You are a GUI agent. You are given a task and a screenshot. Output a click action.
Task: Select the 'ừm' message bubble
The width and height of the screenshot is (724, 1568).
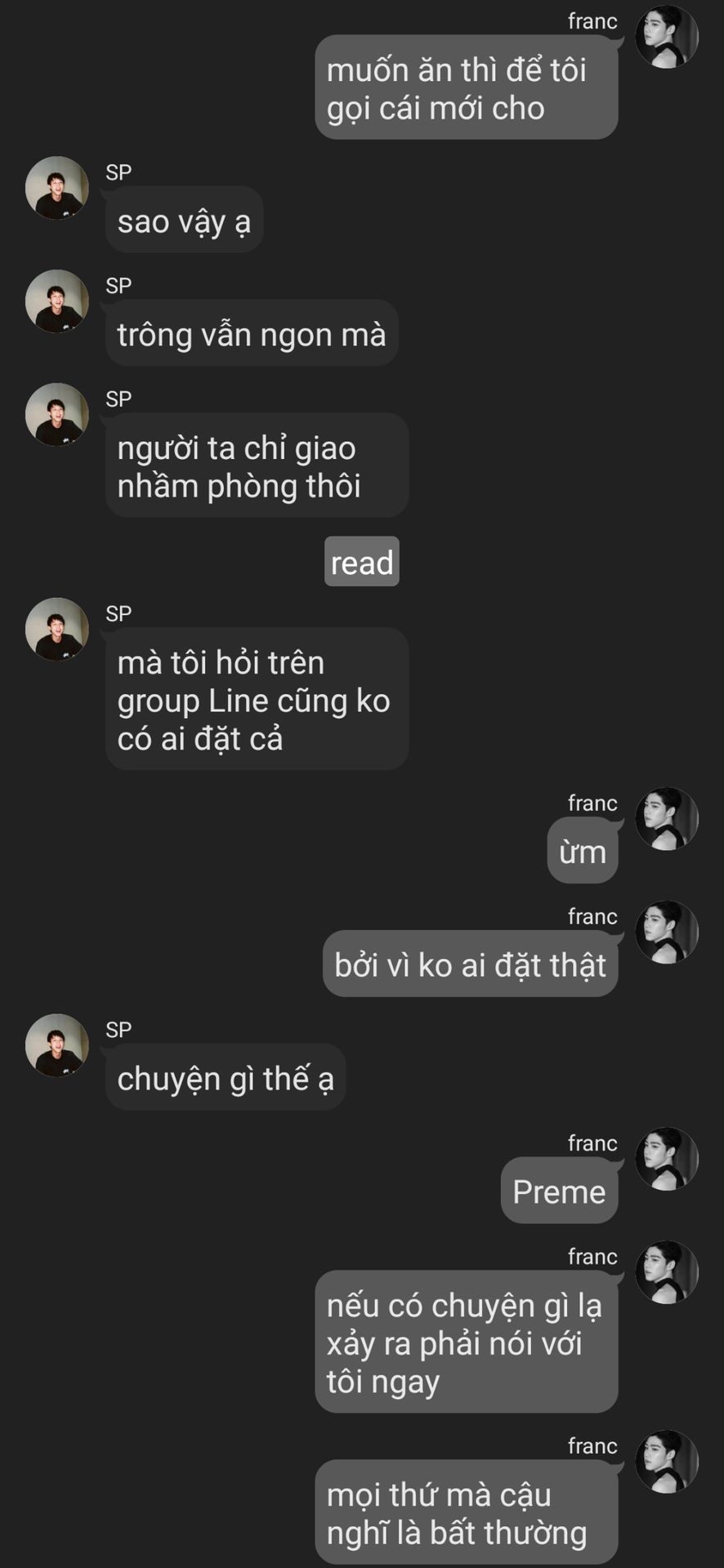click(583, 851)
